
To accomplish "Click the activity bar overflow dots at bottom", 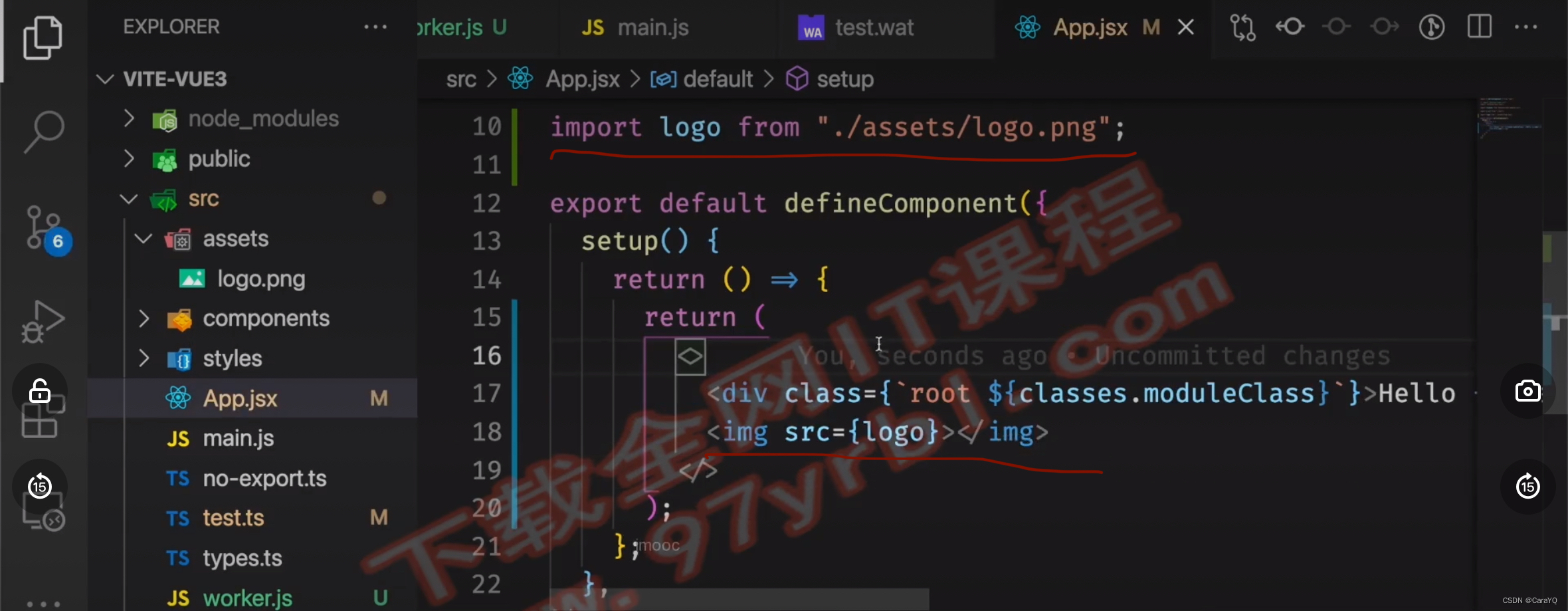I will (x=43, y=604).
